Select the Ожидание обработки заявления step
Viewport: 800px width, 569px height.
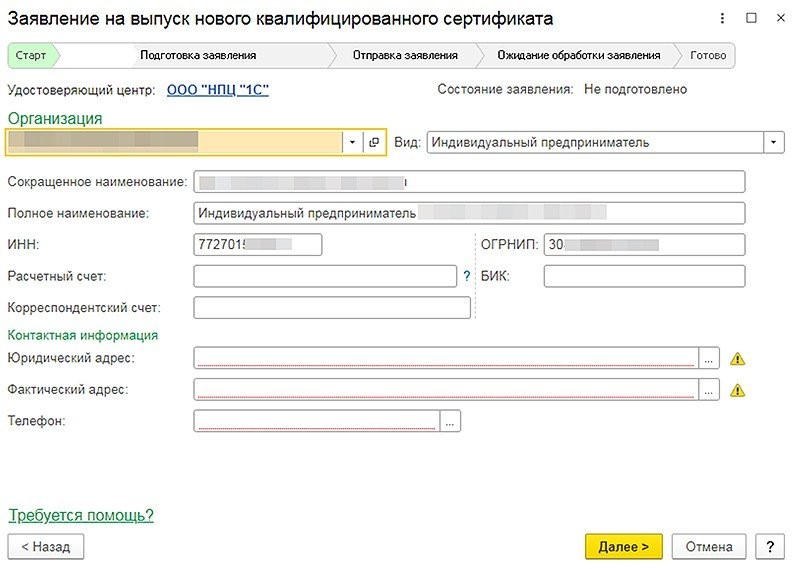pos(578,55)
